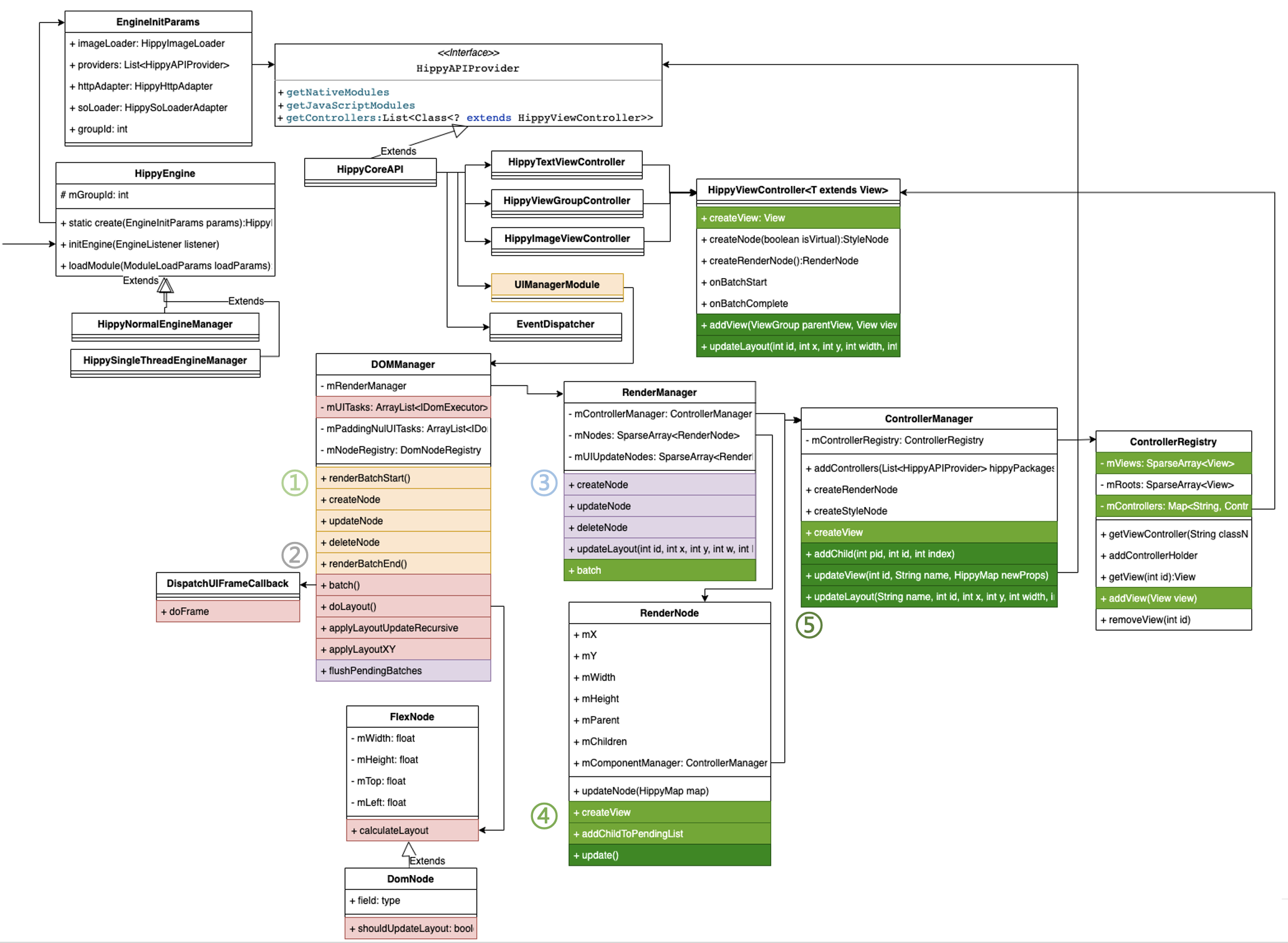Click the HippyAPIProvider interface name
1288x943 pixels.
[468, 68]
